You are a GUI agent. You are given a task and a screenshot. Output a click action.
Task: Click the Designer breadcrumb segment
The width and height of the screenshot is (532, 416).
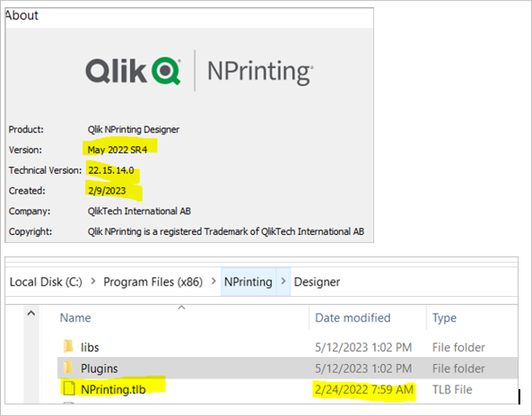click(x=317, y=282)
